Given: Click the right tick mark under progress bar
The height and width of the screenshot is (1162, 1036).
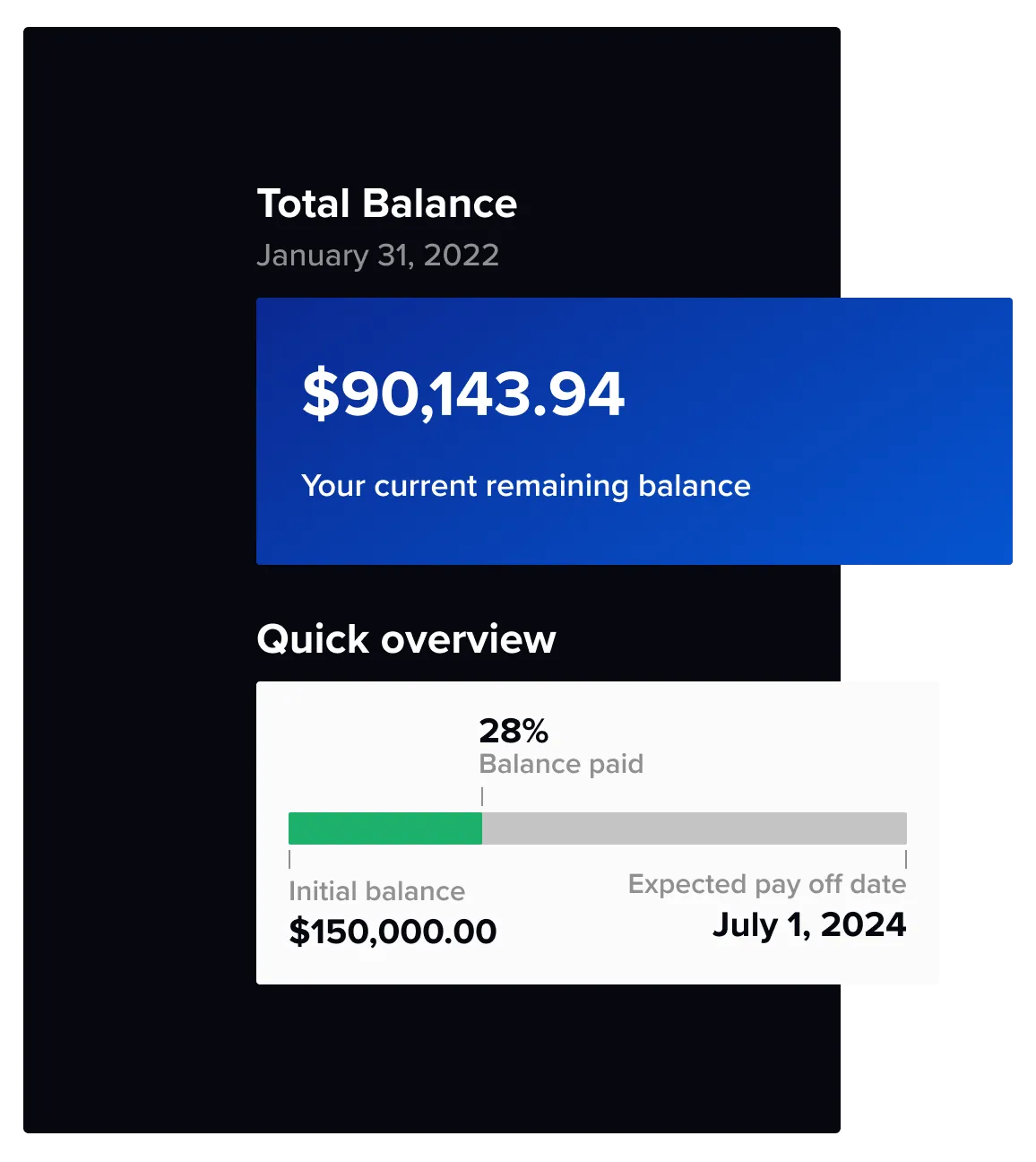Looking at the screenshot, I should (906, 860).
